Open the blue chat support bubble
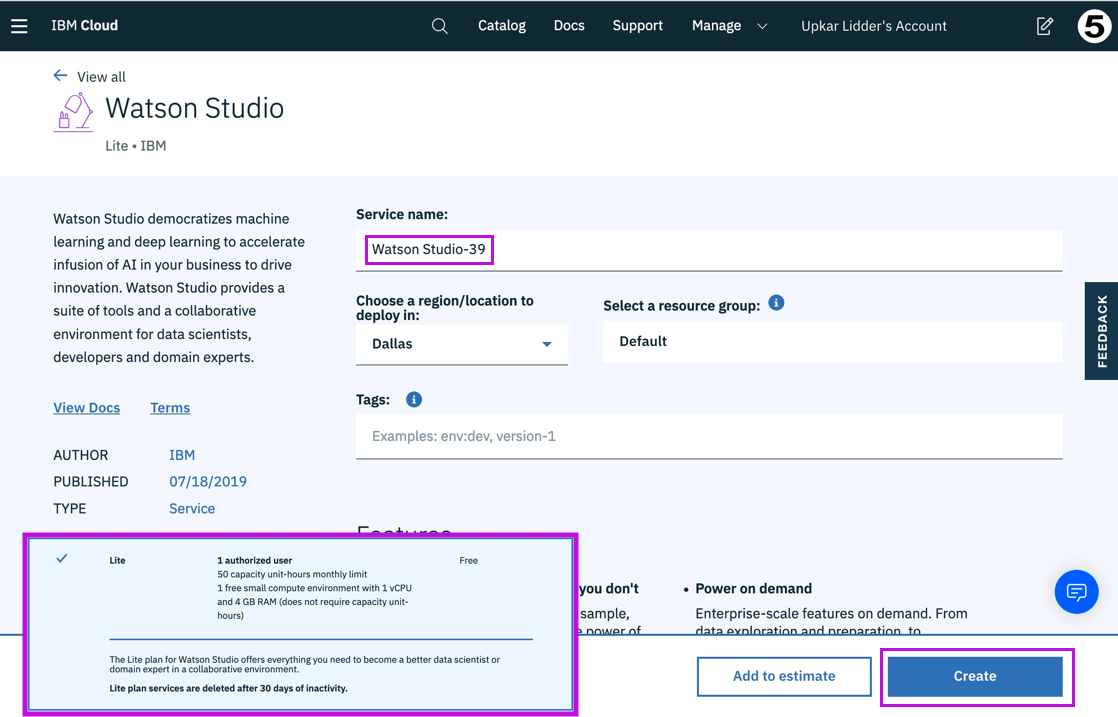Screen dimensions: 1118x717 pos(1077,592)
